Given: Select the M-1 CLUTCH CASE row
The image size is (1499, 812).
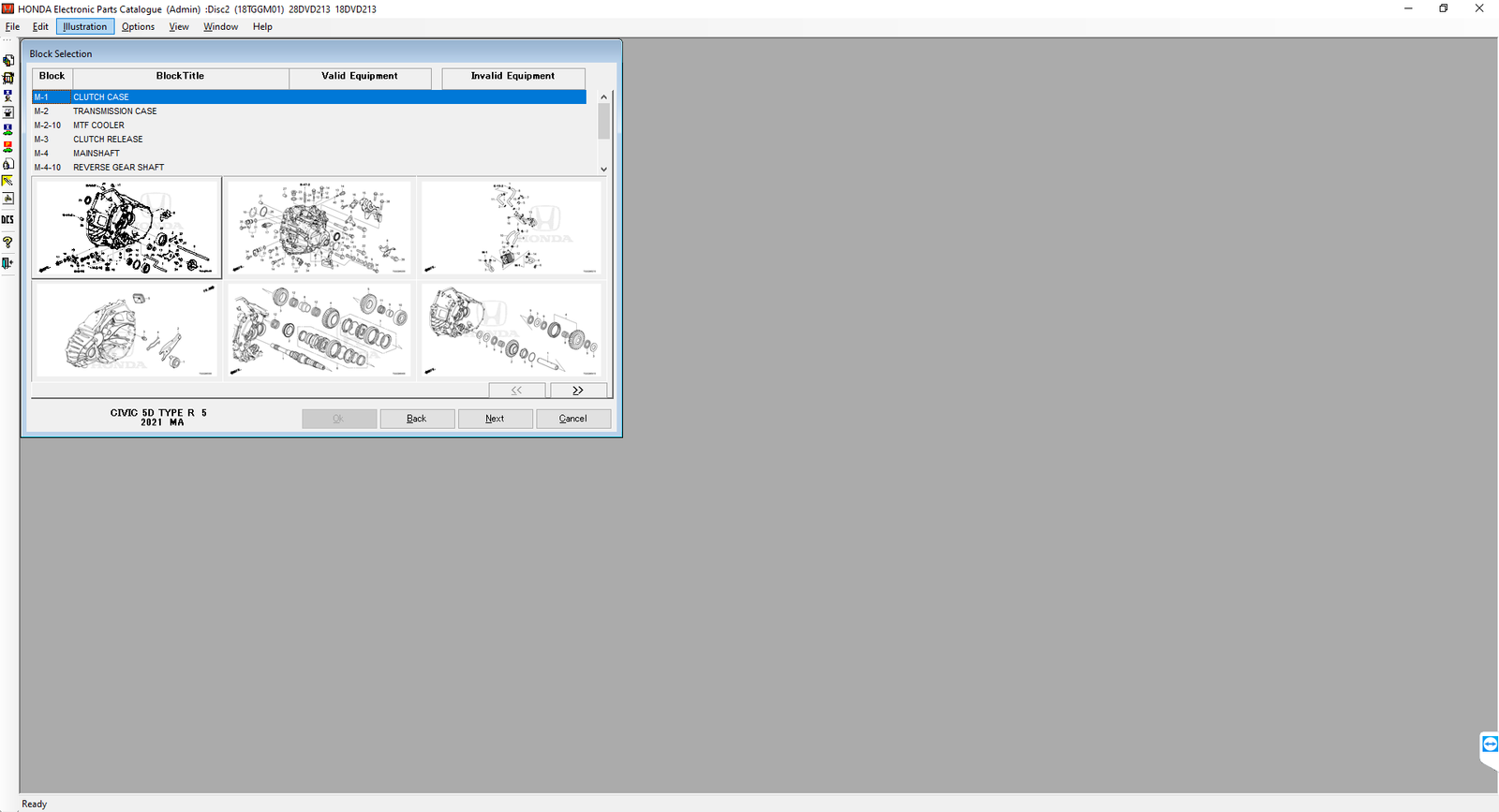Looking at the screenshot, I should [x=309, y=97].
